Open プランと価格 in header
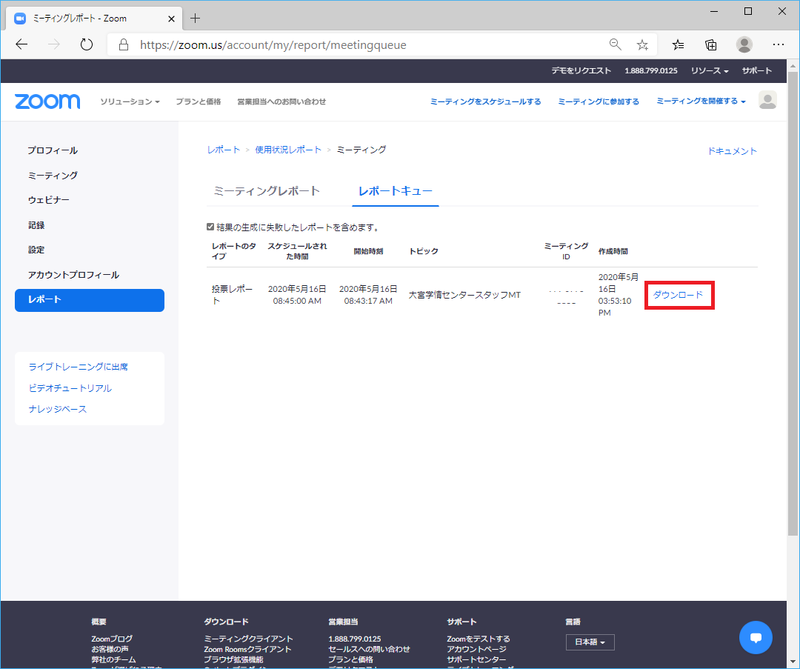The height and width of the screenshot is (669, 800). 198,102
